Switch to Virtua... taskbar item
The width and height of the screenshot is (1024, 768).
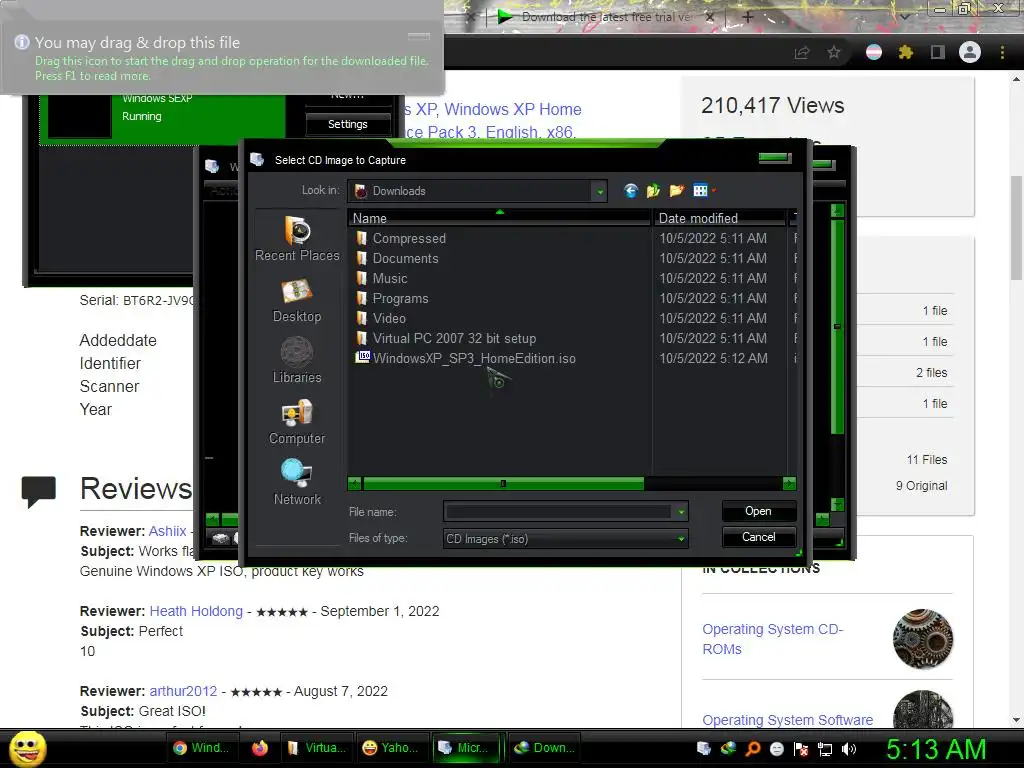[317, 748]
